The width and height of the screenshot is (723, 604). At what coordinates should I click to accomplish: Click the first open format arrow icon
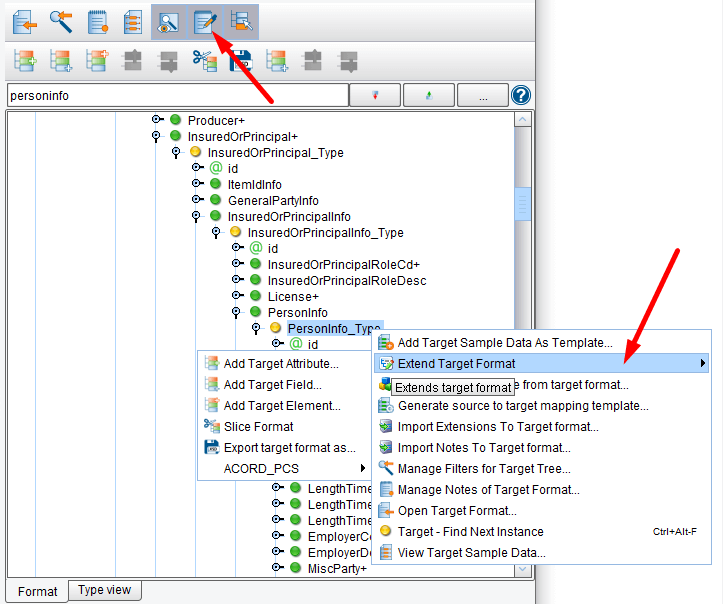(x=25, y=20)
